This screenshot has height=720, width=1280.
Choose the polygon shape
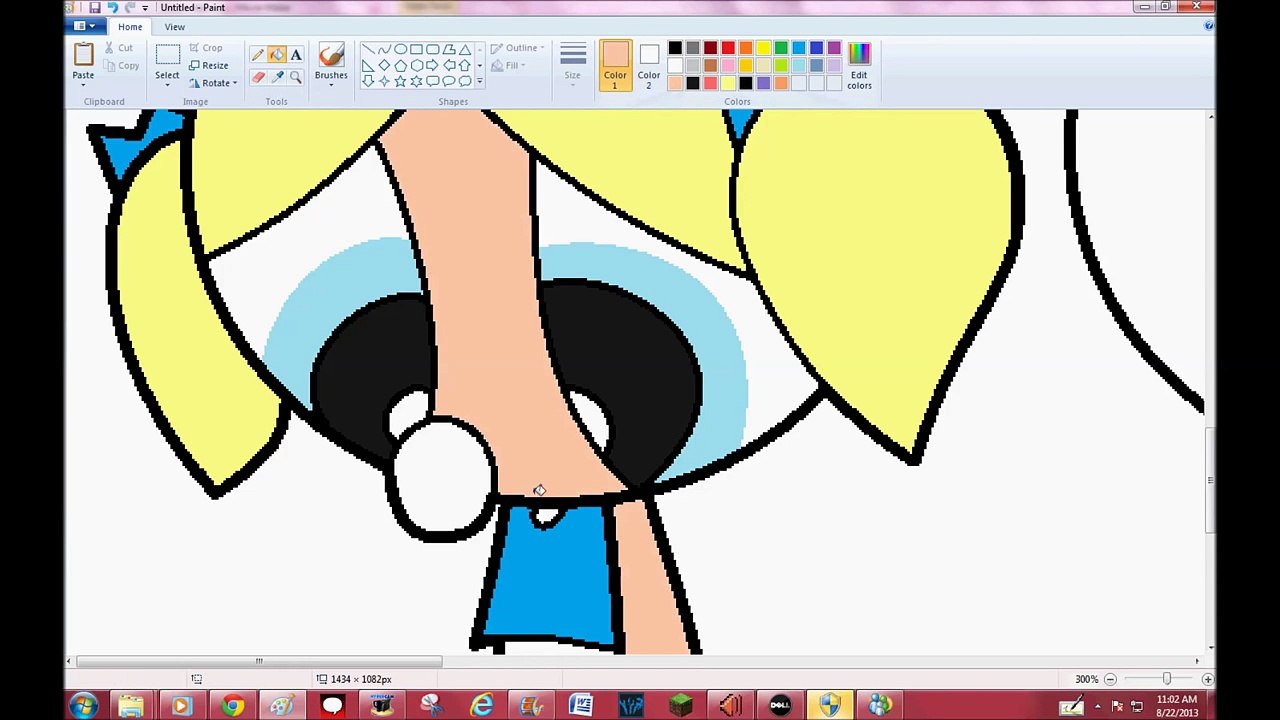coord(448,50)
